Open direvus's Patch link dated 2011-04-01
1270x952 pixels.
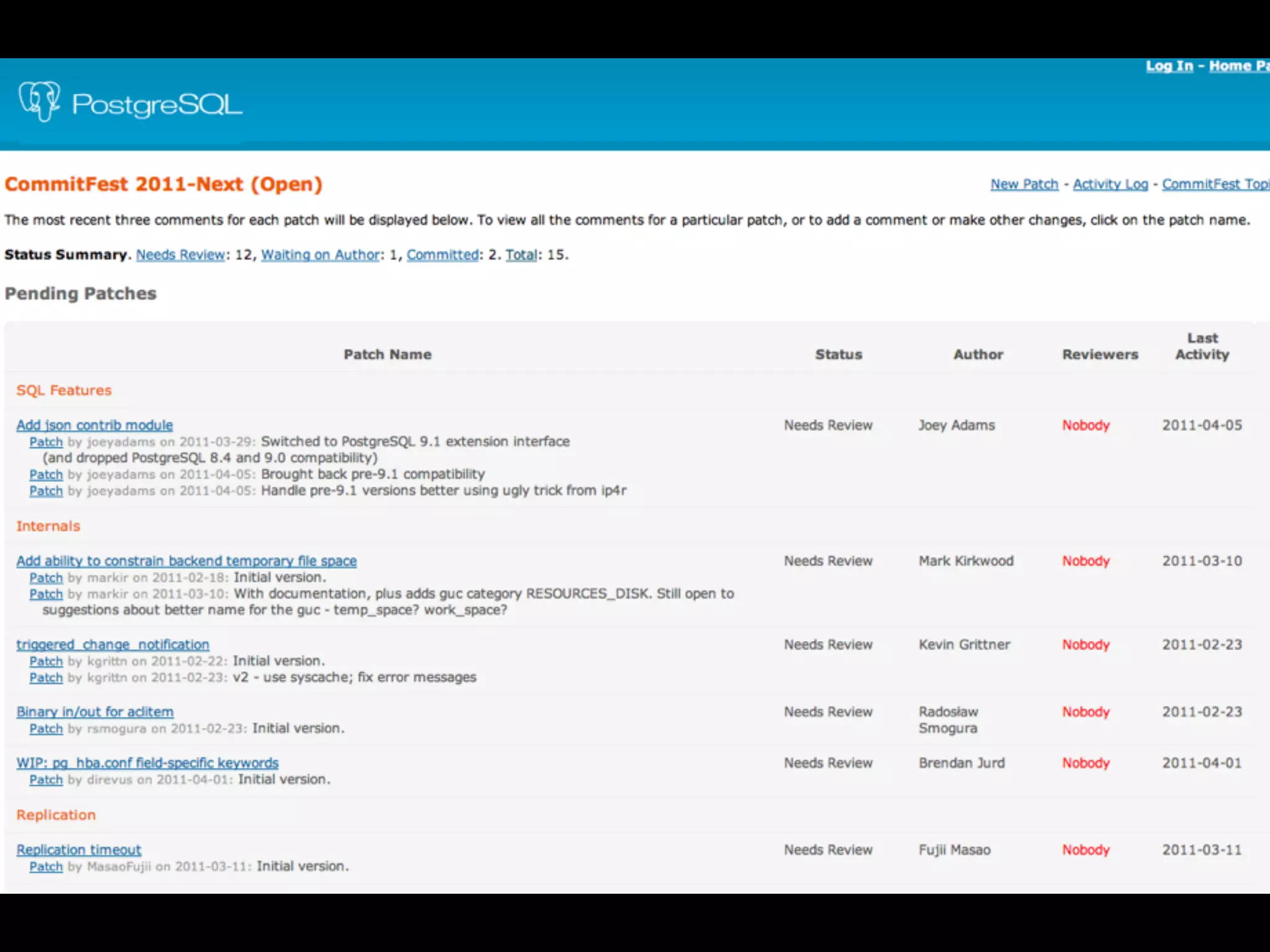[46, 780]
